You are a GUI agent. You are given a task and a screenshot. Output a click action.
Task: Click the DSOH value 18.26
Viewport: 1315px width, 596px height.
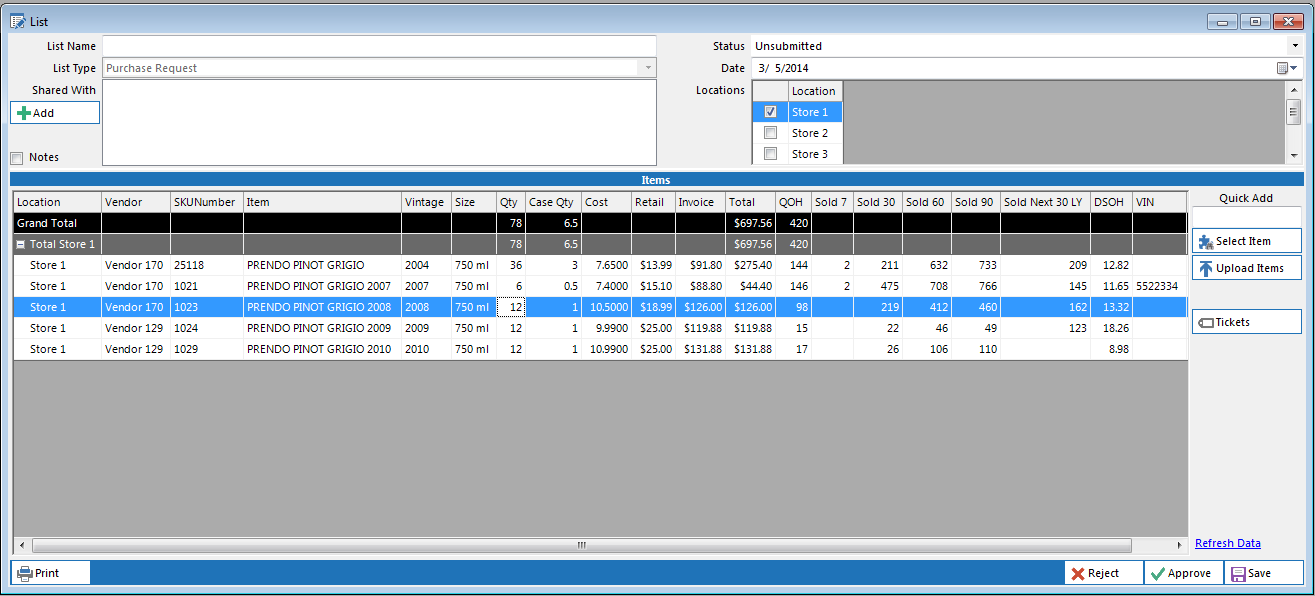[1111, 328]
